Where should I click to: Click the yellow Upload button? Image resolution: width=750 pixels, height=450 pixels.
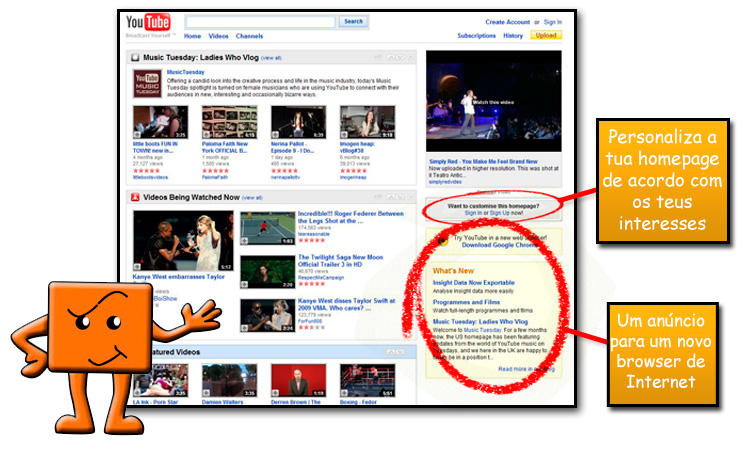click(x=546, y=35)
